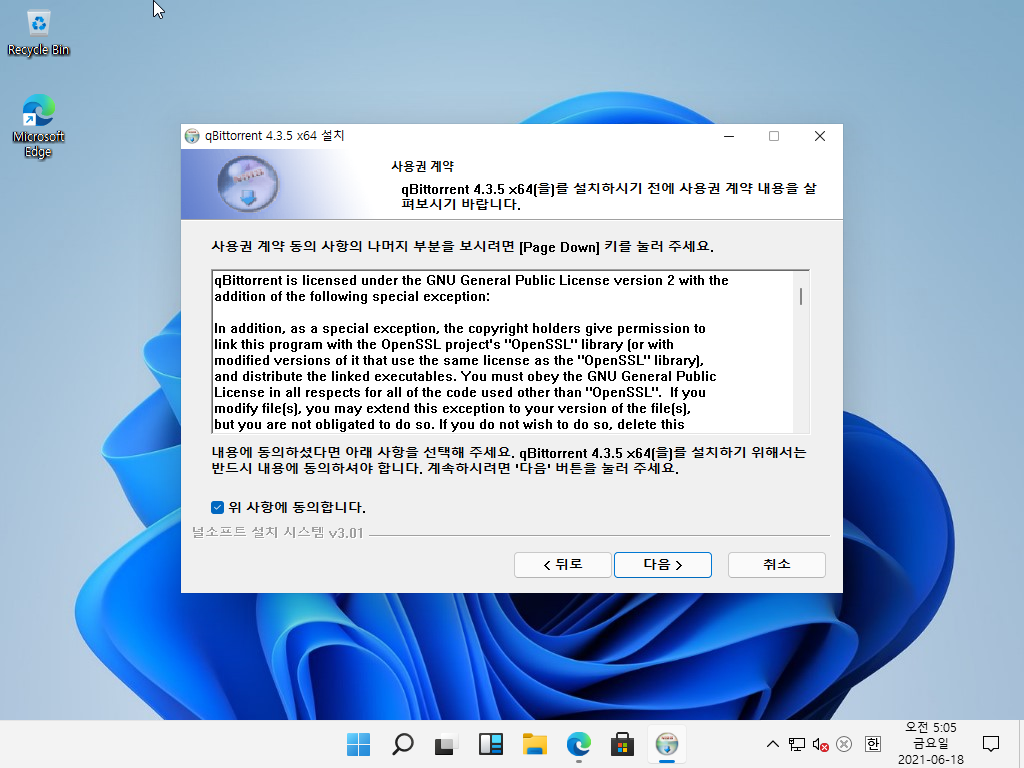Open Microsoft Edge desktop shortcut
Image resolution: width=1024 pixels, height=768 pixels.
(x=39, y=126)
